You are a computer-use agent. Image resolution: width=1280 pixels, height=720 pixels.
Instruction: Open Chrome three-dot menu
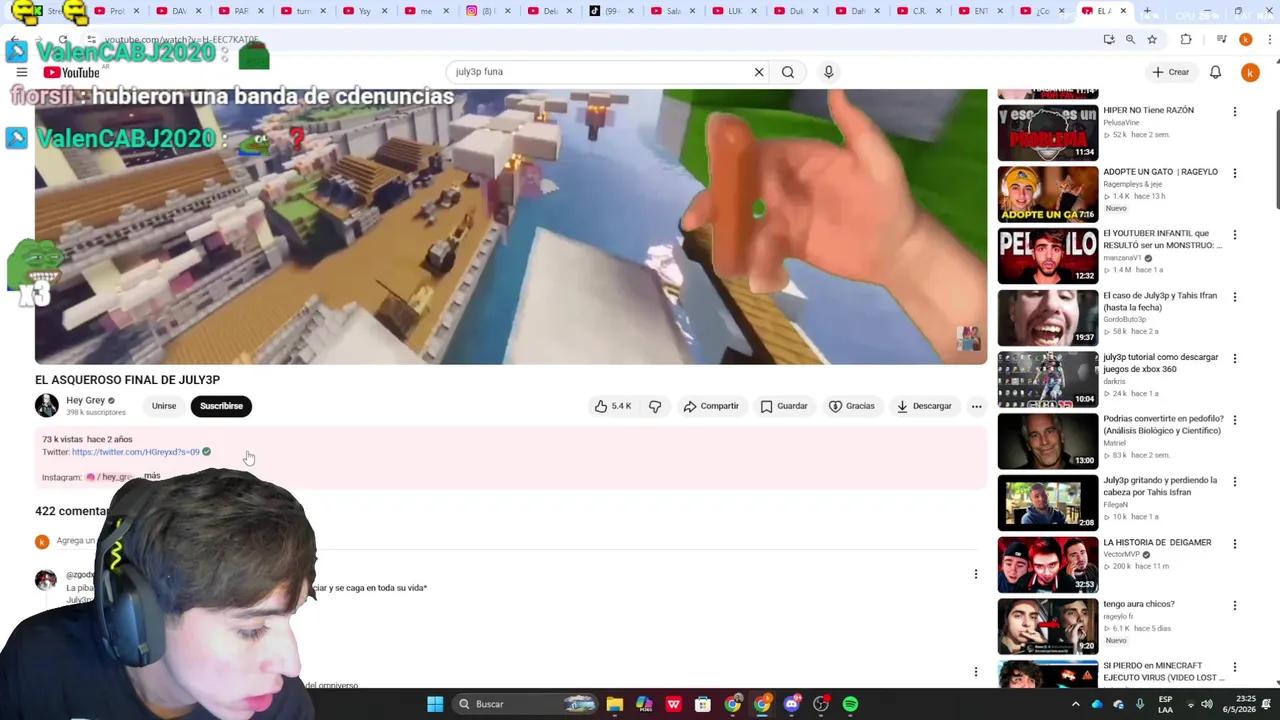pos(1268,39)
